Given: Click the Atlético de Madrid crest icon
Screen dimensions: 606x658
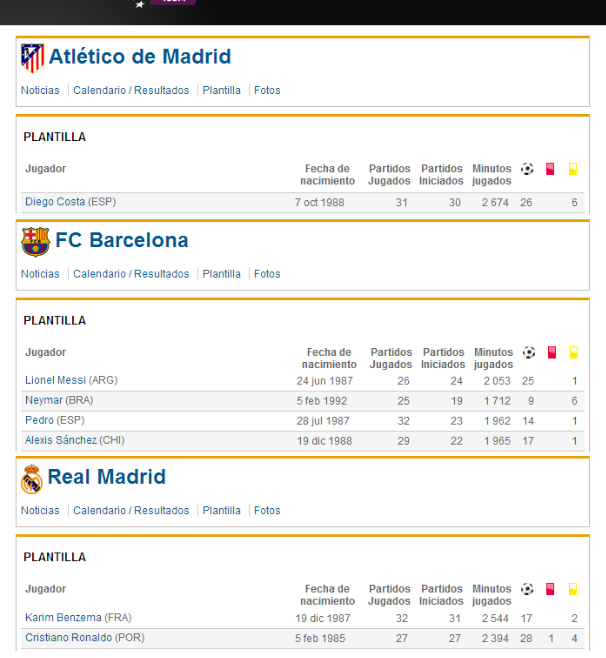Looking at the screenshot, I should coord(33,58).
